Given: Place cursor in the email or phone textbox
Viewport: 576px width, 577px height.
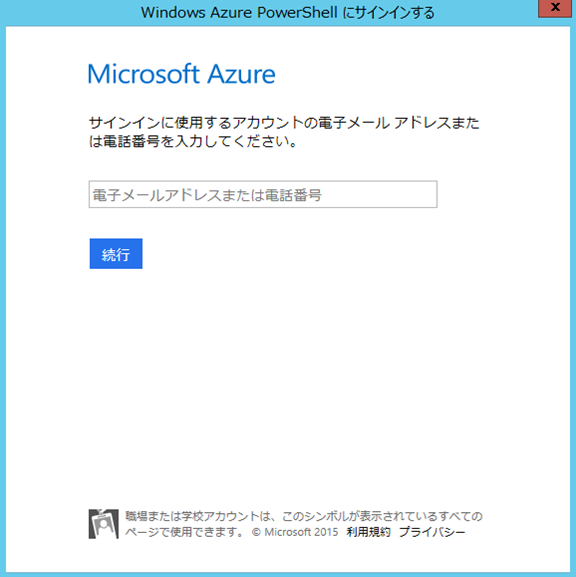Looking at the screenshot, I should [x=263, y=194].
